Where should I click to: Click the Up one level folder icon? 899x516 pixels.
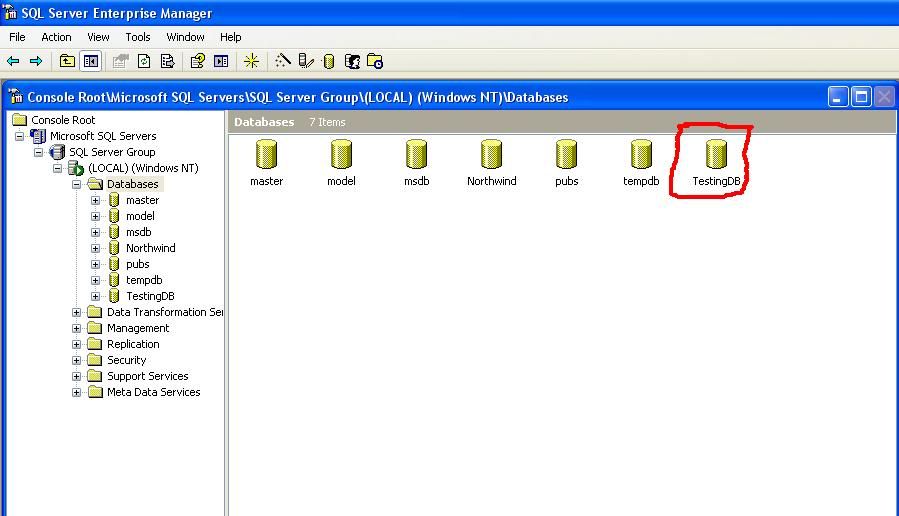(67, 61)
